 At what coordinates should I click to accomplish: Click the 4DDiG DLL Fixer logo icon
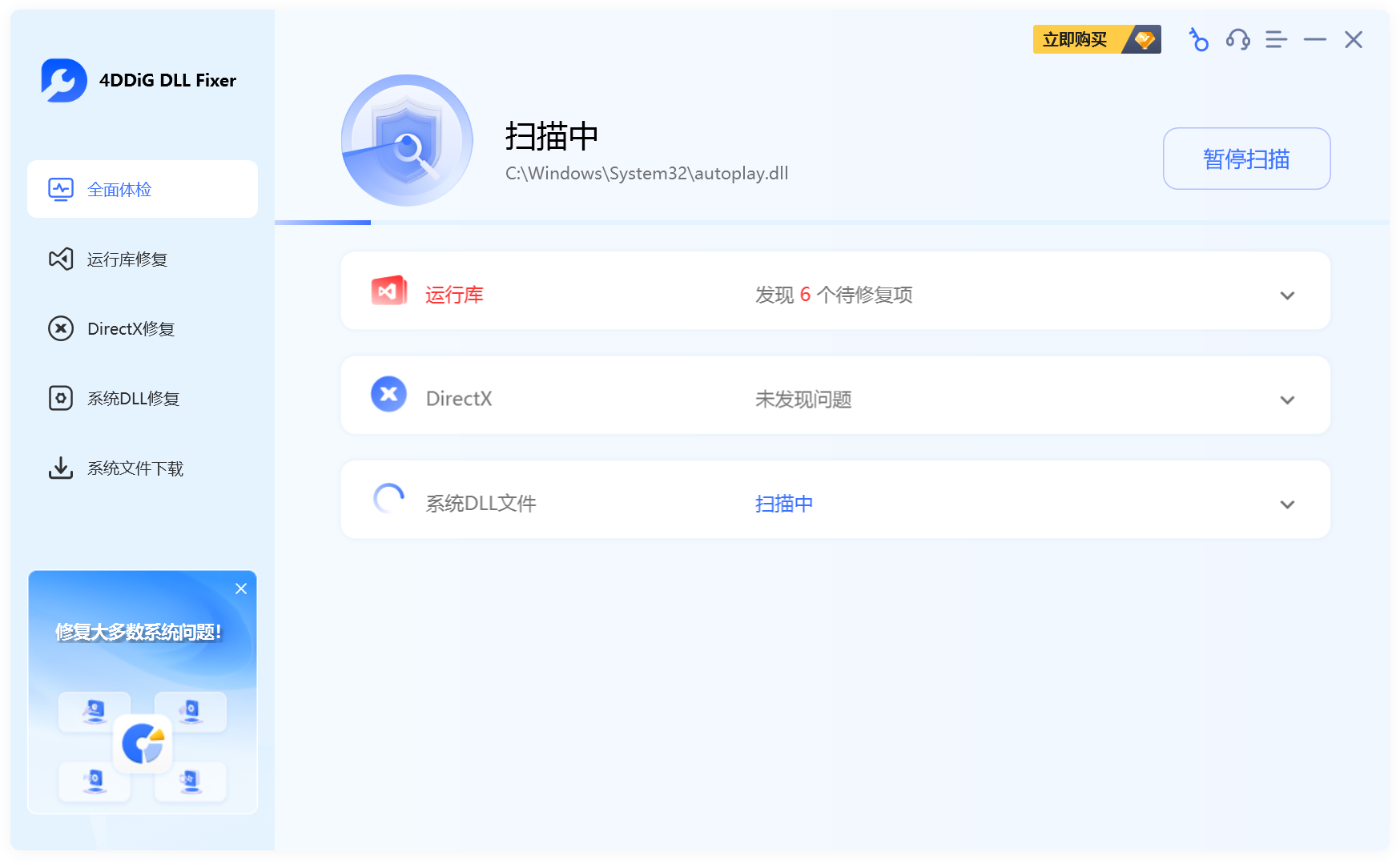tap(64, 80)
